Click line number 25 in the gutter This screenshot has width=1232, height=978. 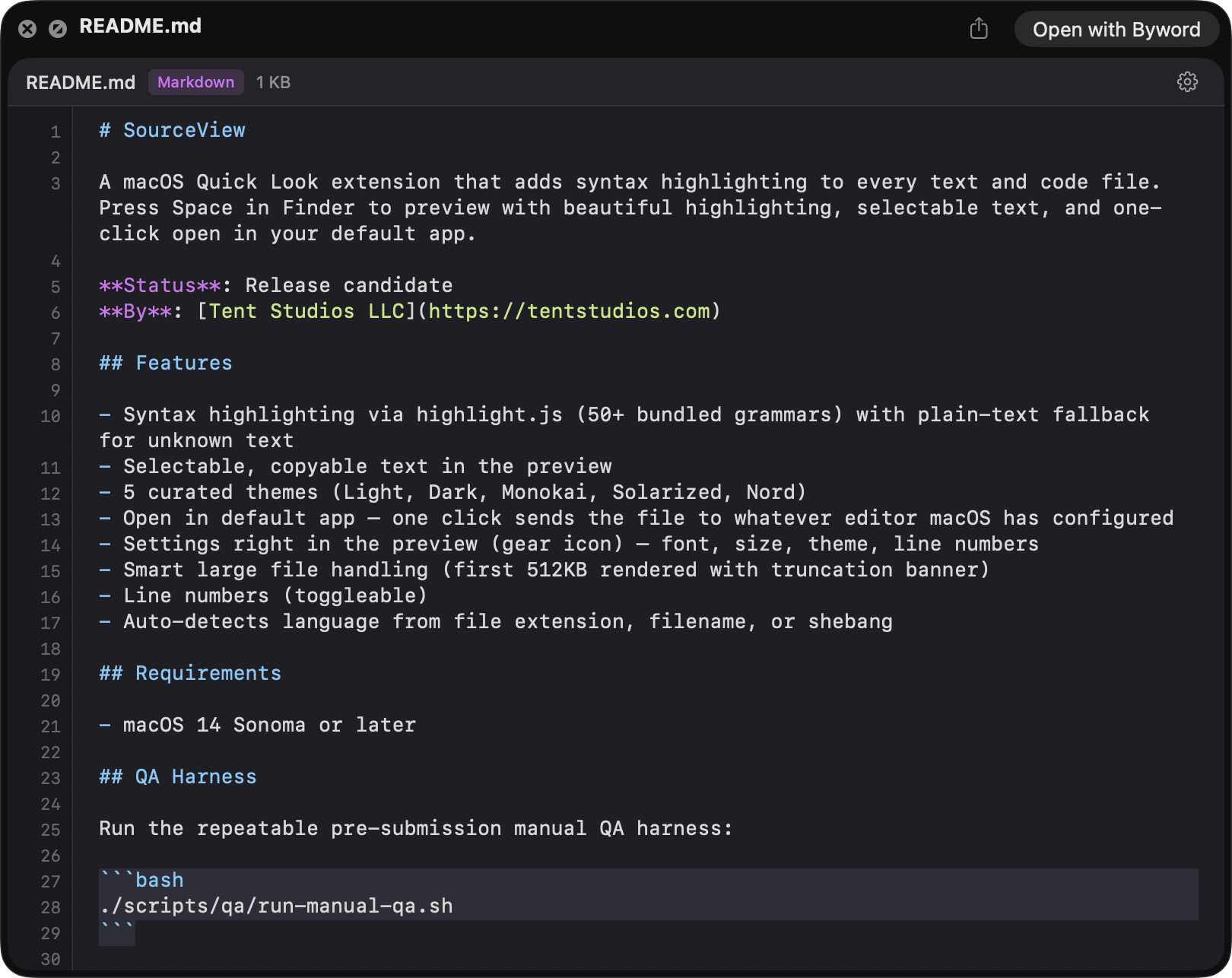(x=50, y=830)
